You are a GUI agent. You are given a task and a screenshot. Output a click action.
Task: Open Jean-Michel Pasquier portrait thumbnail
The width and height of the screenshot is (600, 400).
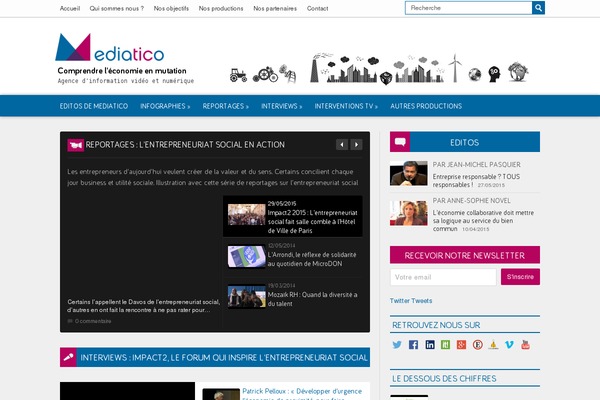(x=409, y=173)
